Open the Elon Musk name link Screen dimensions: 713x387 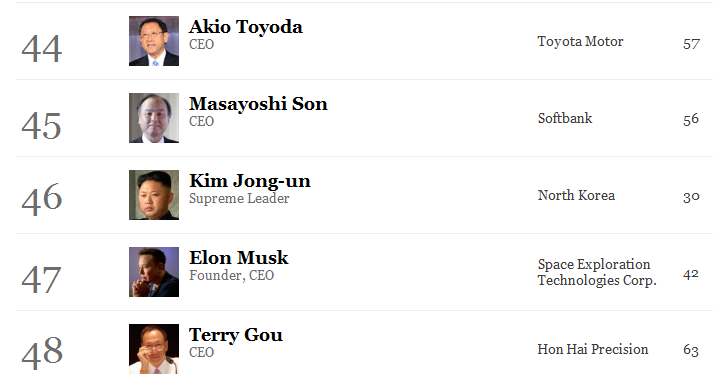(x=239, y=258)
